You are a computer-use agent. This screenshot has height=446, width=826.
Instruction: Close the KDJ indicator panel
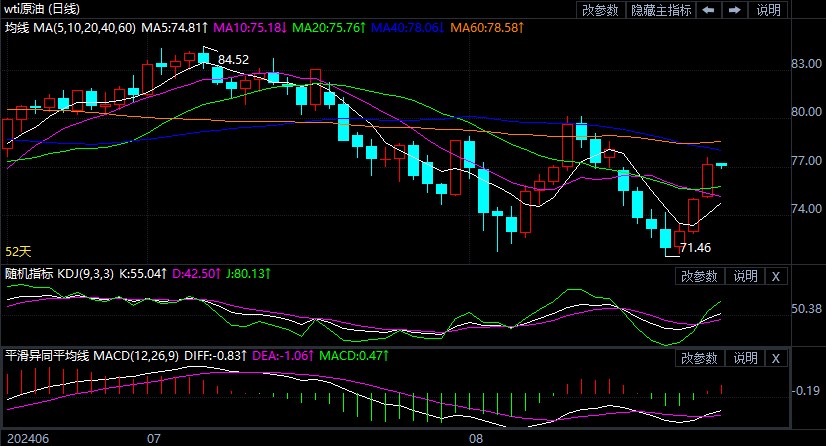tap(775, 276)
